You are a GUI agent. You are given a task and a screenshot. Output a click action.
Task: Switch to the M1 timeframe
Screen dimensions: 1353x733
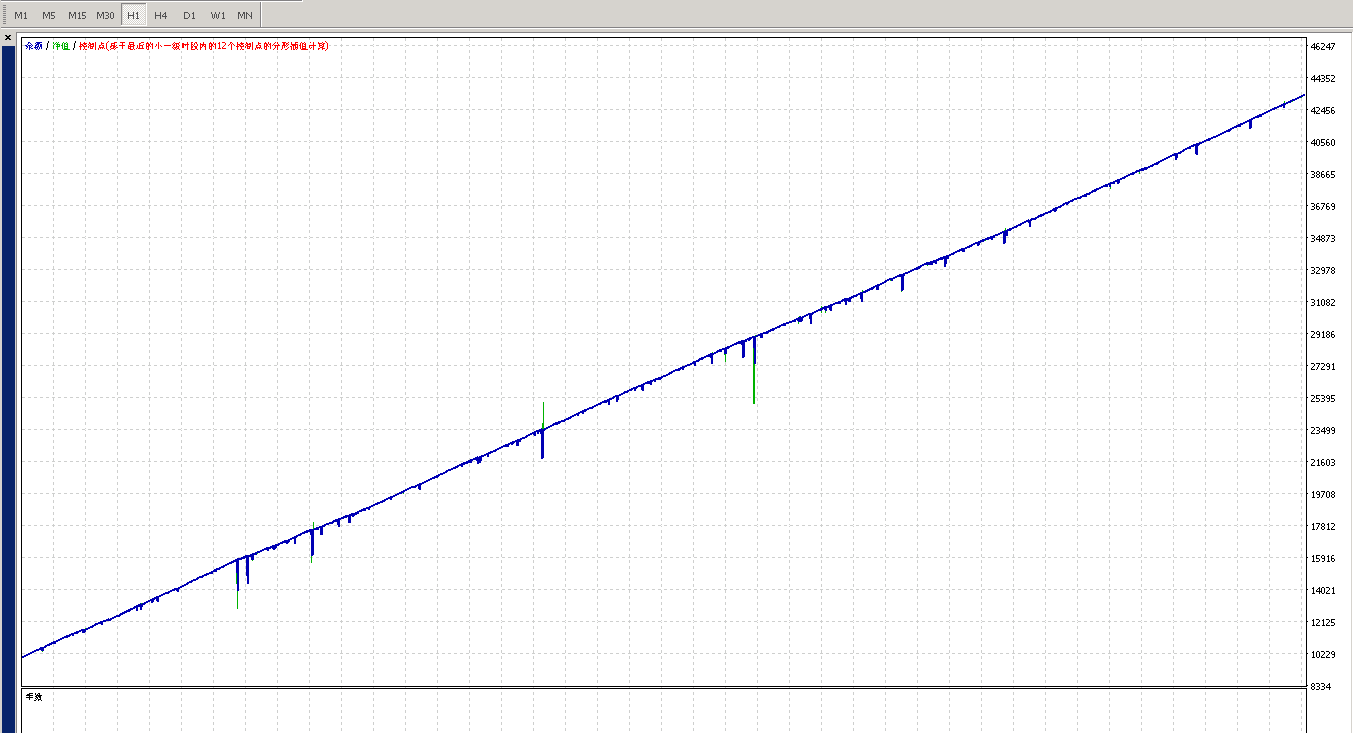click(22, 15)
